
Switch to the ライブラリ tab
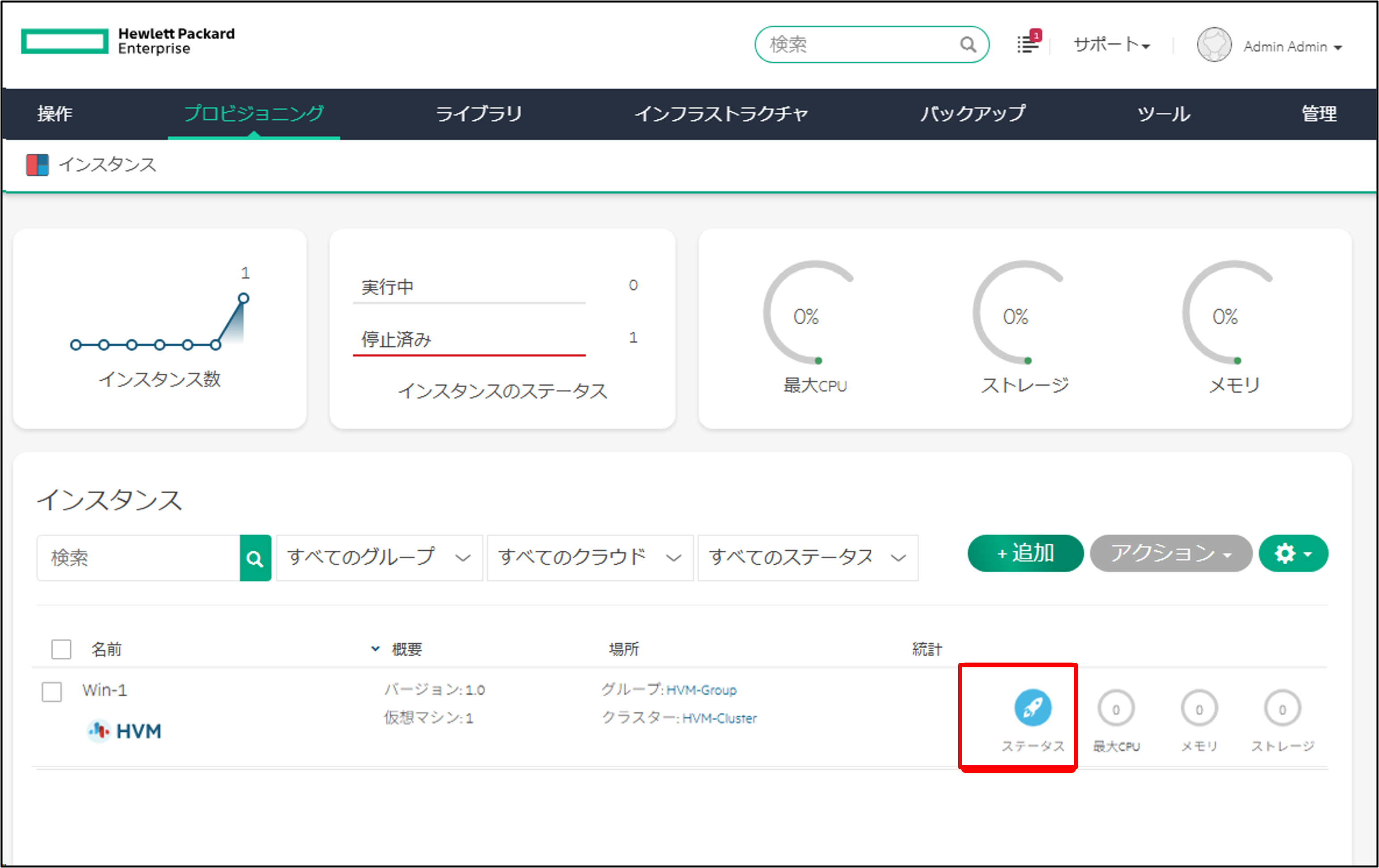click(x=479, y=113)
